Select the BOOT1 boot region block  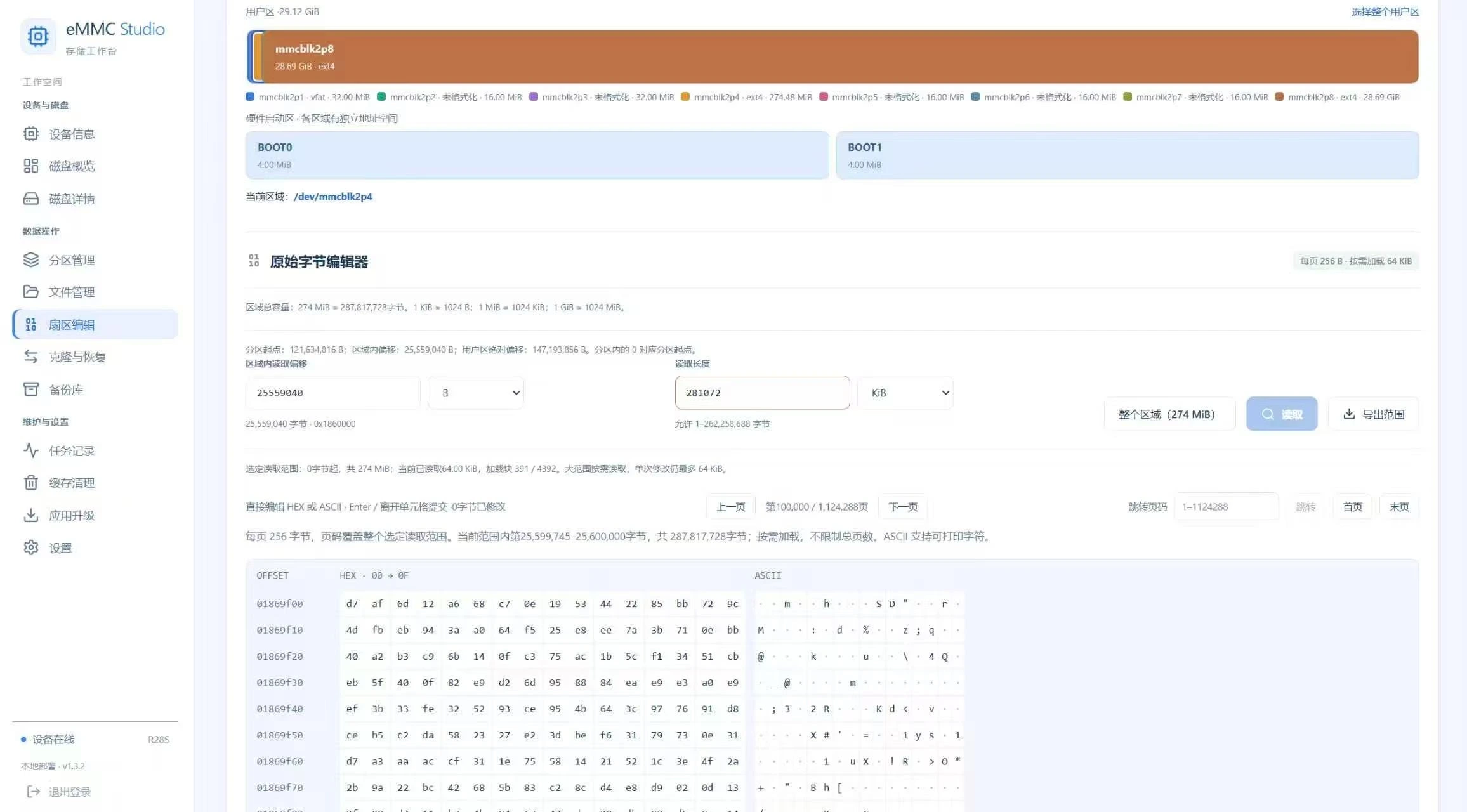coord(1127,155)
